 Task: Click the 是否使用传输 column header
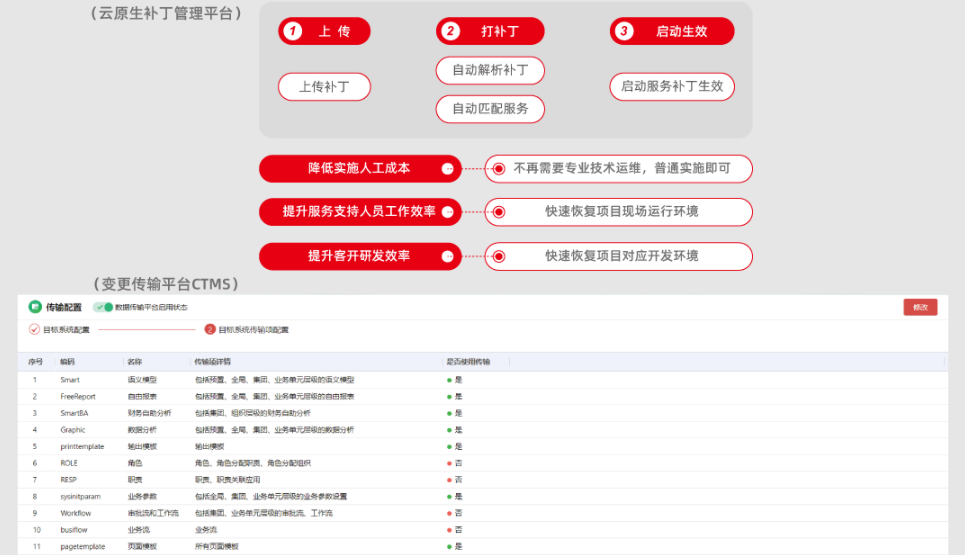(x=468, y=361)
